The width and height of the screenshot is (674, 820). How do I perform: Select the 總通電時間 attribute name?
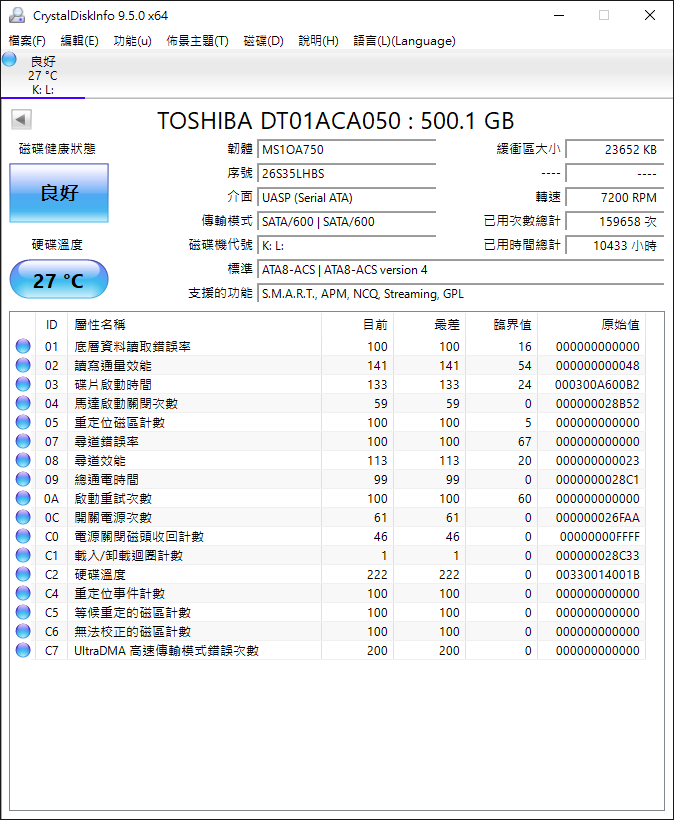[106, 480]
